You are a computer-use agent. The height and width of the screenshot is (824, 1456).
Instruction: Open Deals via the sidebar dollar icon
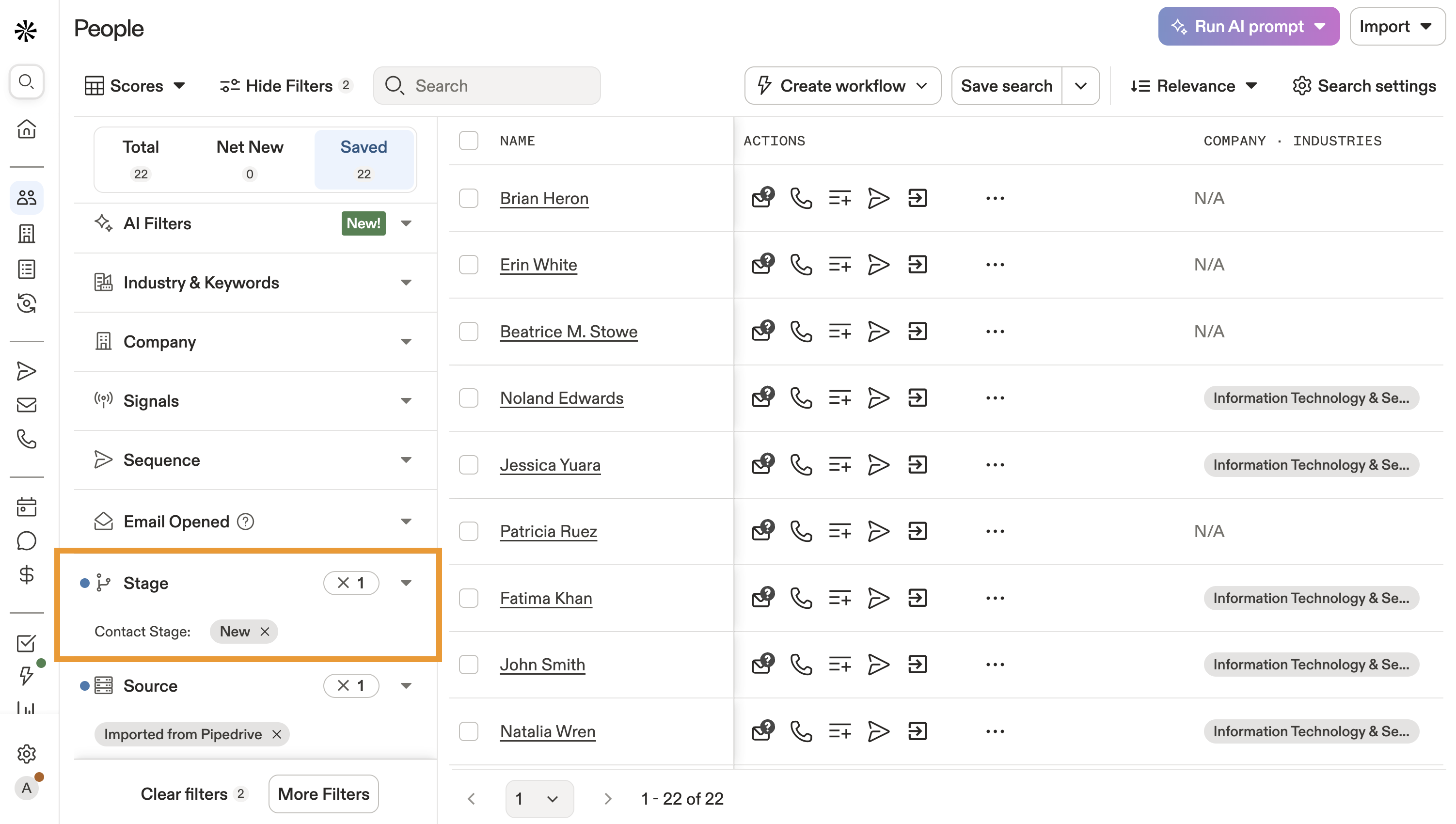27,575
